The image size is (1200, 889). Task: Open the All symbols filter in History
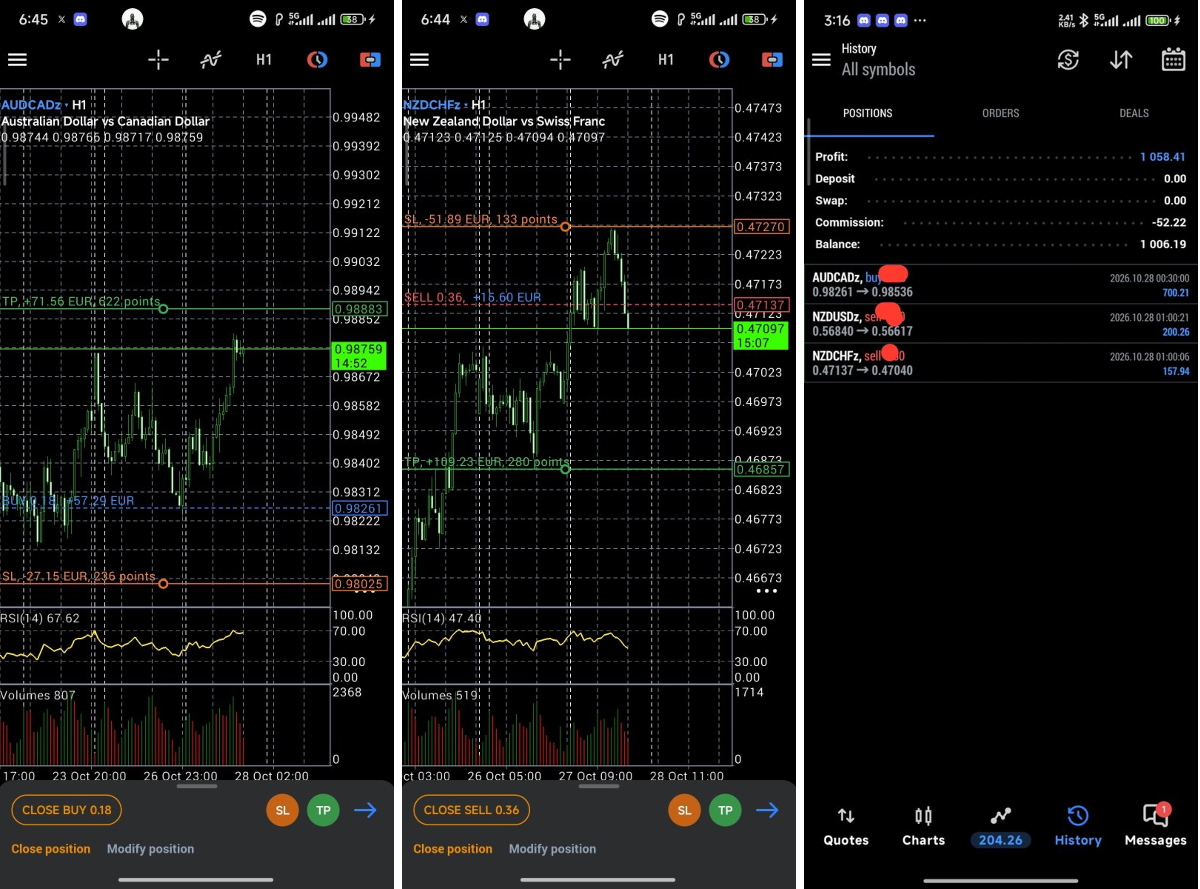coord(878,69)
